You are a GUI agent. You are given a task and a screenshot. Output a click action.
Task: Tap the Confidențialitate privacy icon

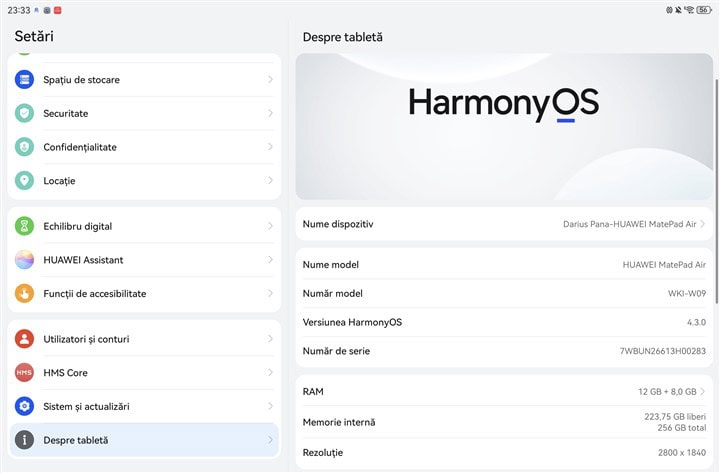pos(24,147)
